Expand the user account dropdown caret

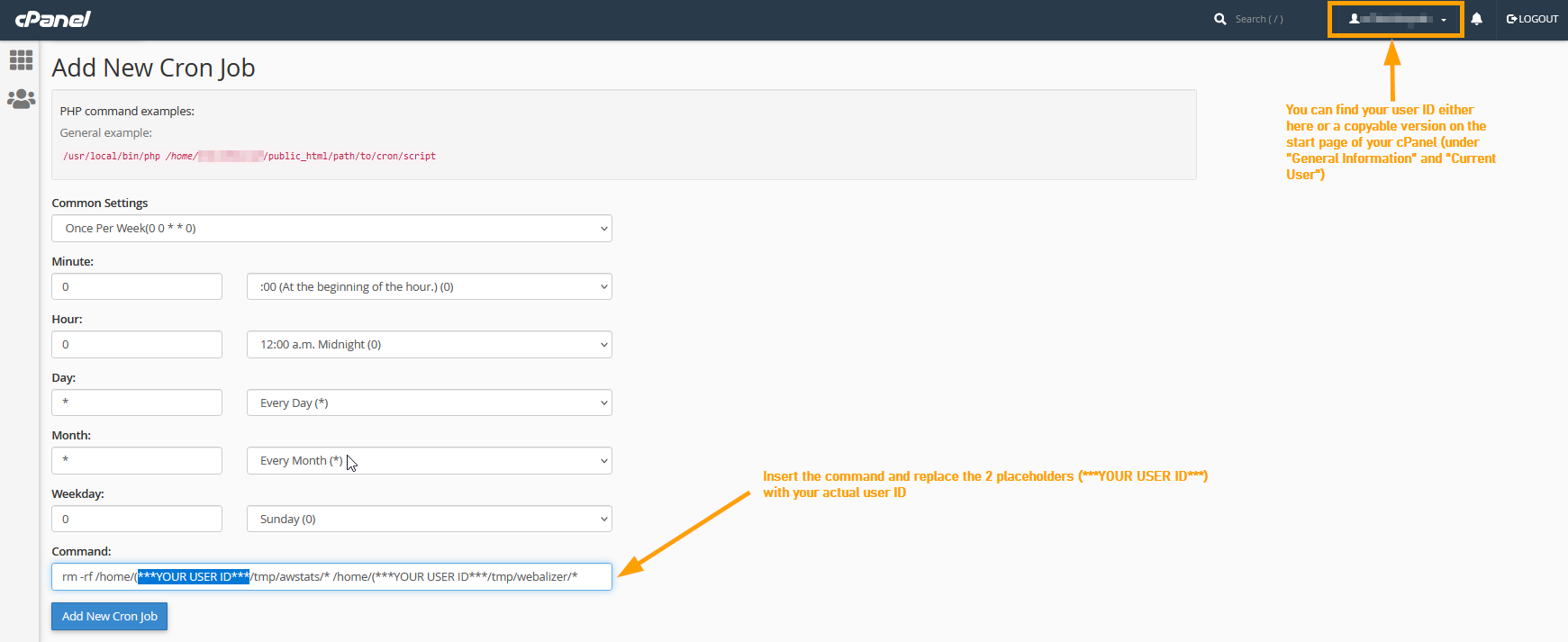(1444, 20)
